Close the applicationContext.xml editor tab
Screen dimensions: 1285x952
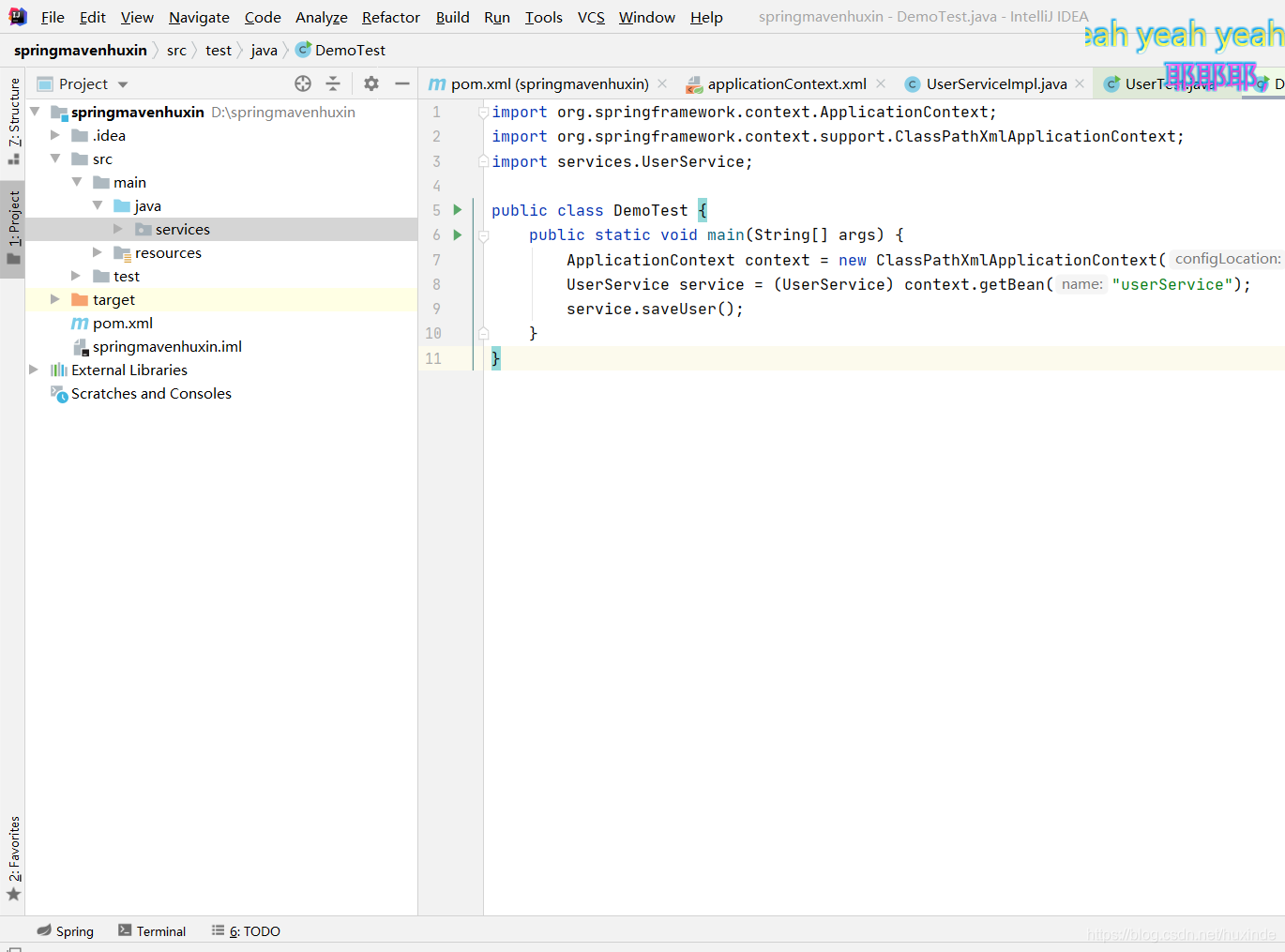[881, 83]
